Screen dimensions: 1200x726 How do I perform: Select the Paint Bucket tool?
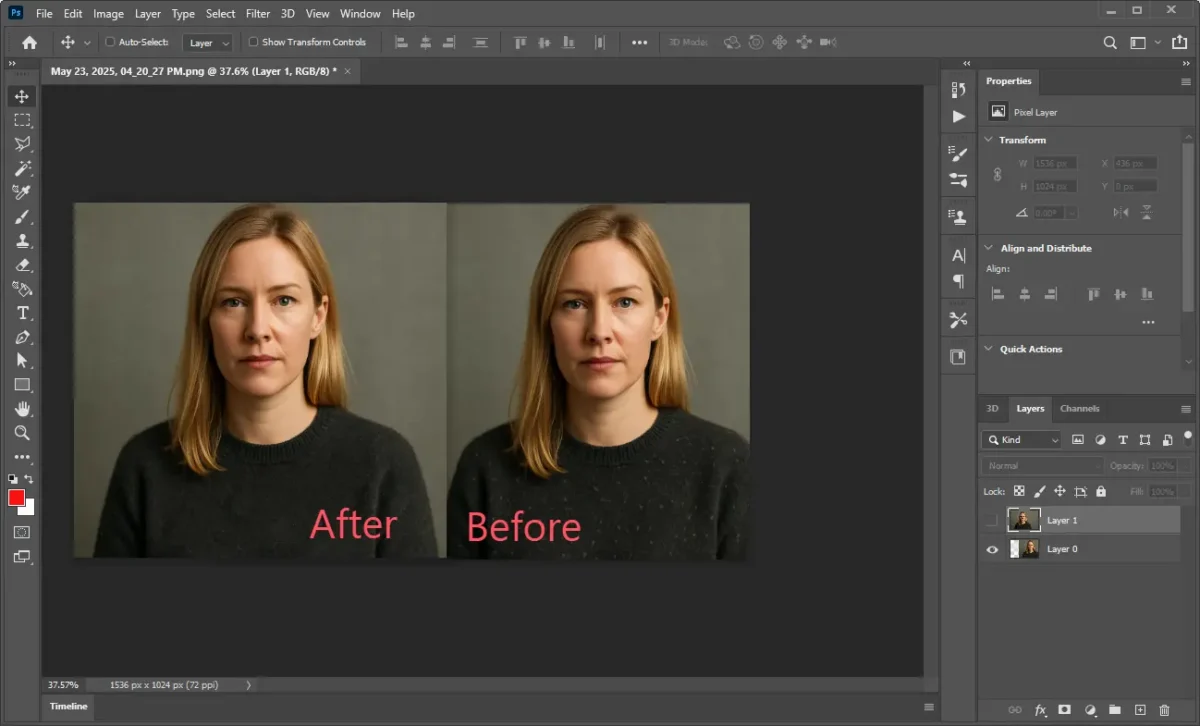pyautogui.click(x=22, y=289)
